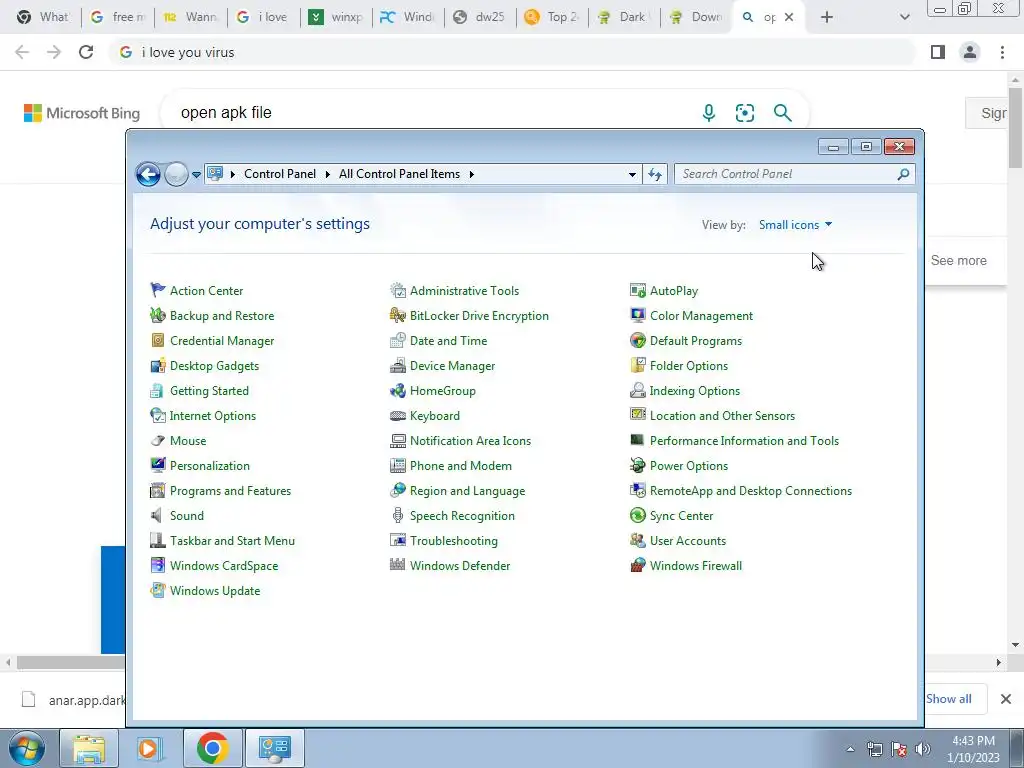Reload the Chrome page
The width and height of the screenshot is (1024, 768).
coord(86,52)
